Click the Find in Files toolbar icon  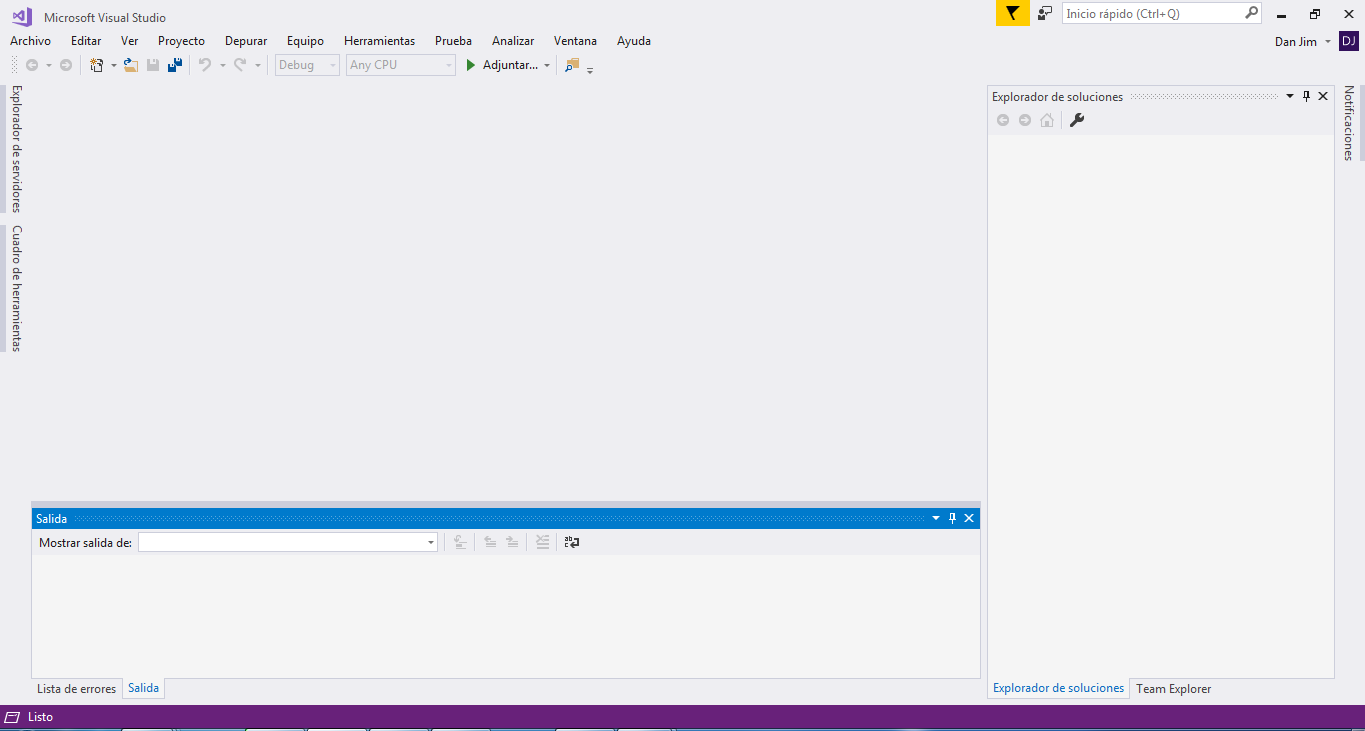pos(572,65)
